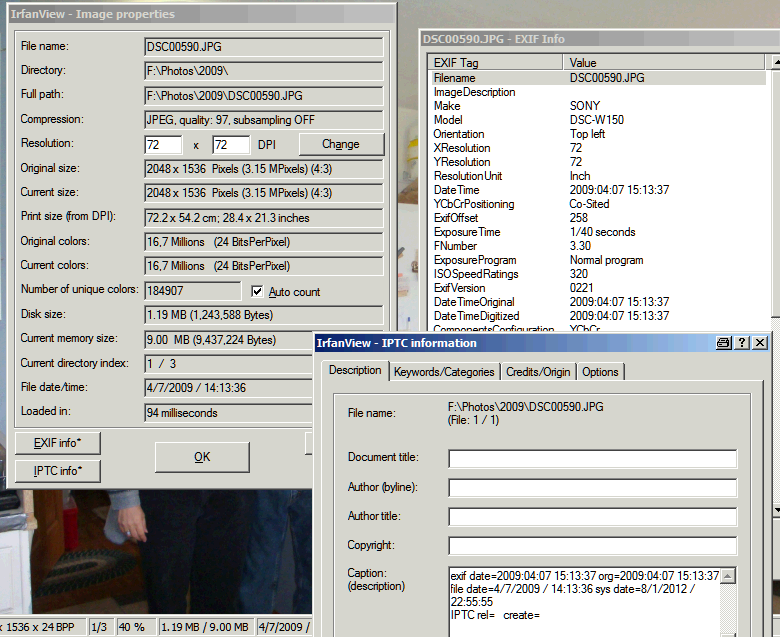Click into the Copyright field
Image resolution: width=780 pixels, height=637 pixels.
click(592, 546)
